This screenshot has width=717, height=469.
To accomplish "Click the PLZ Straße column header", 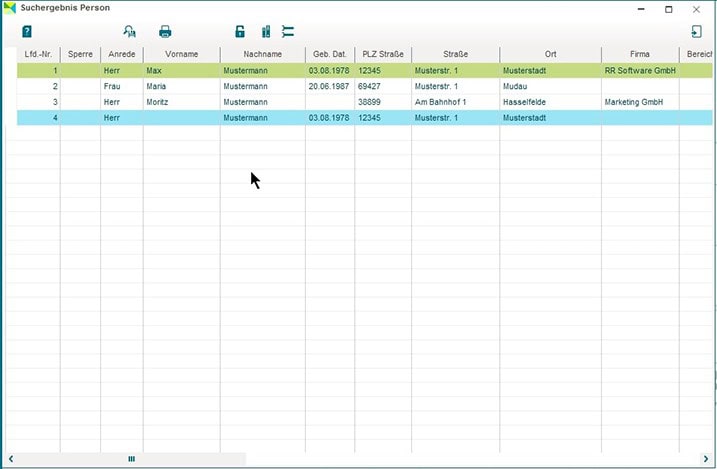I will tap(383, 54).
